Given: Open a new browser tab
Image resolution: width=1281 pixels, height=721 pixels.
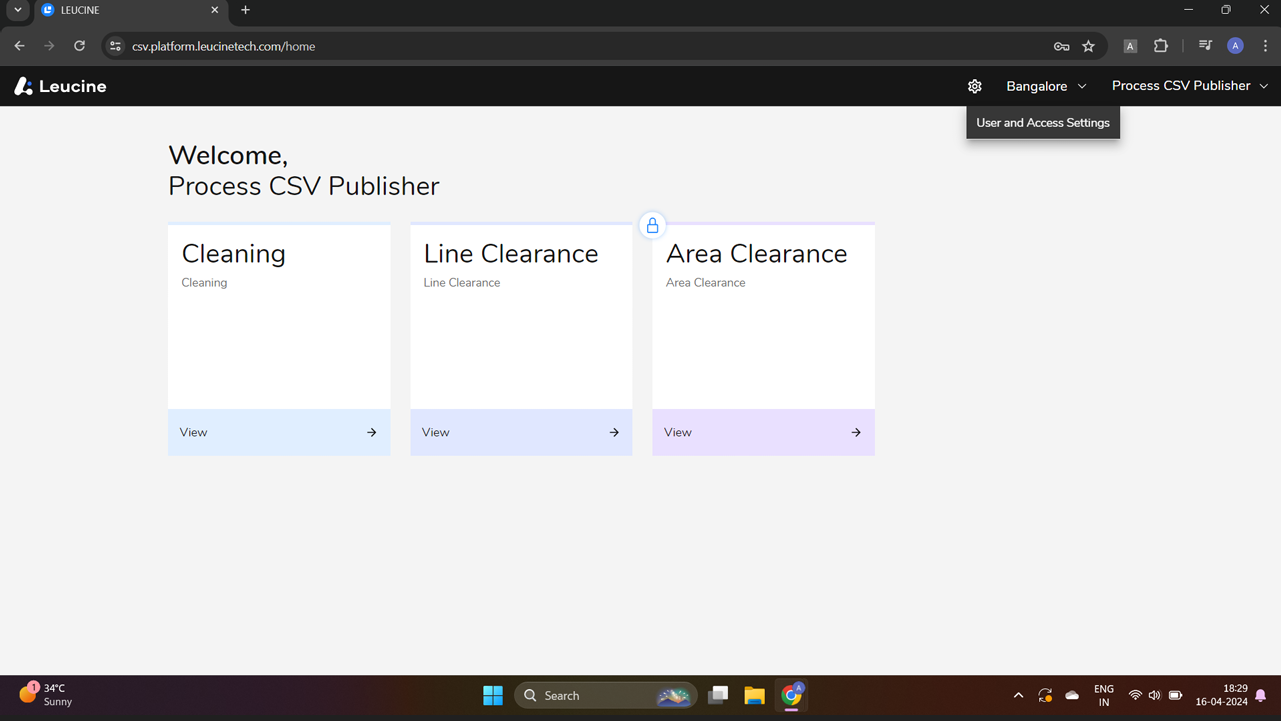Looking at the screenshot, I should click(x=245, y=10).
